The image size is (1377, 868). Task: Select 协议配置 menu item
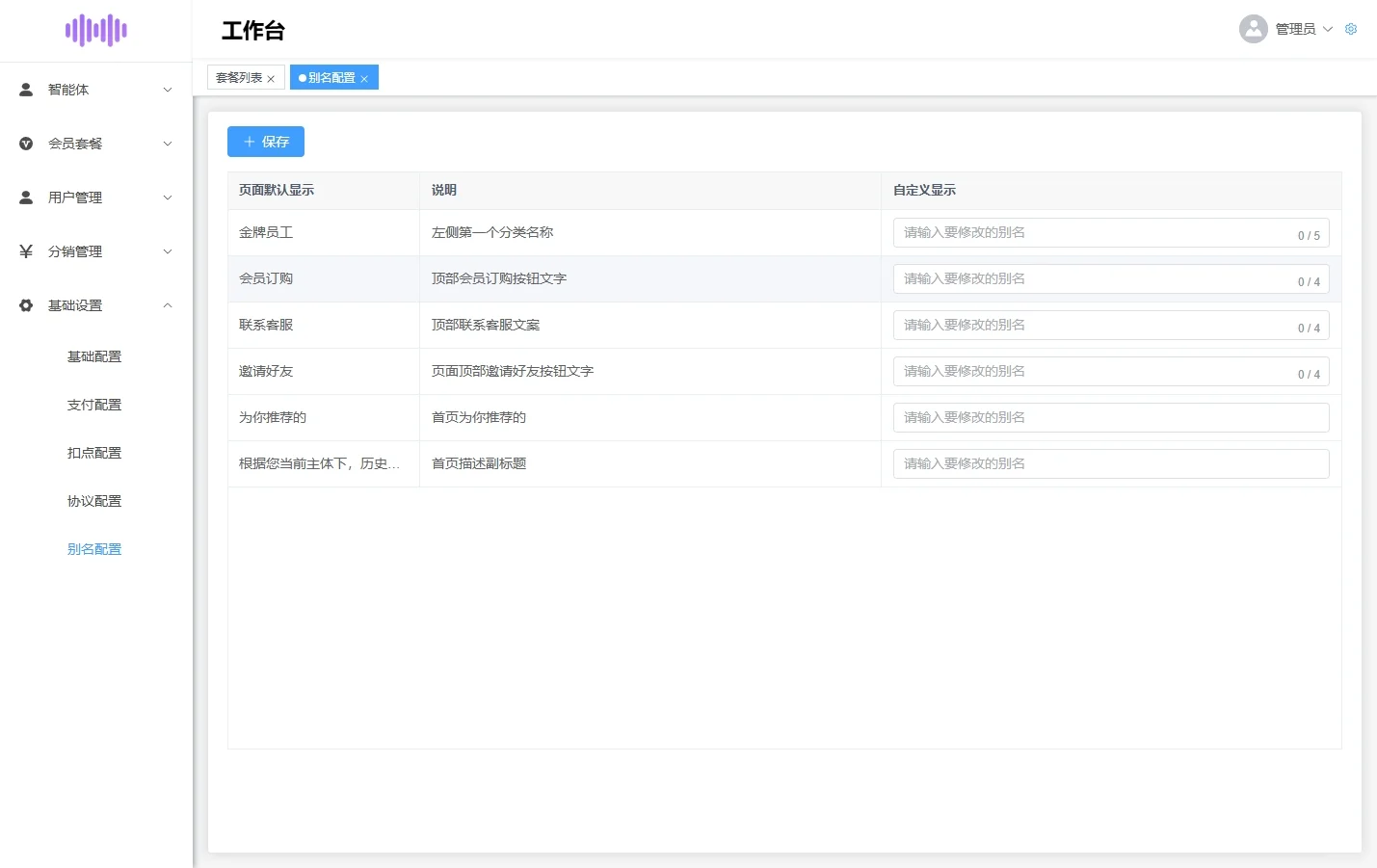(x=94, y=501)
